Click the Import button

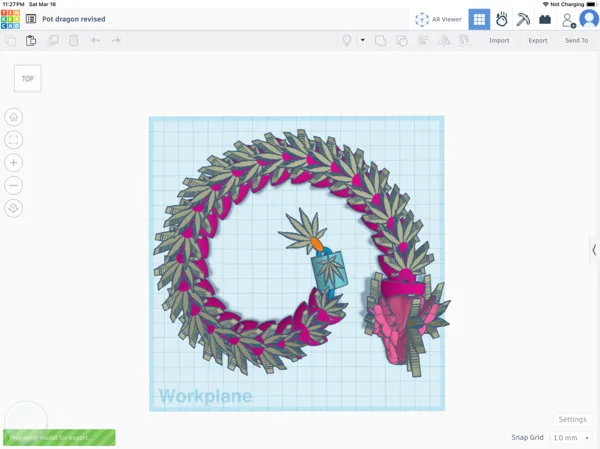tap(499, 40)
